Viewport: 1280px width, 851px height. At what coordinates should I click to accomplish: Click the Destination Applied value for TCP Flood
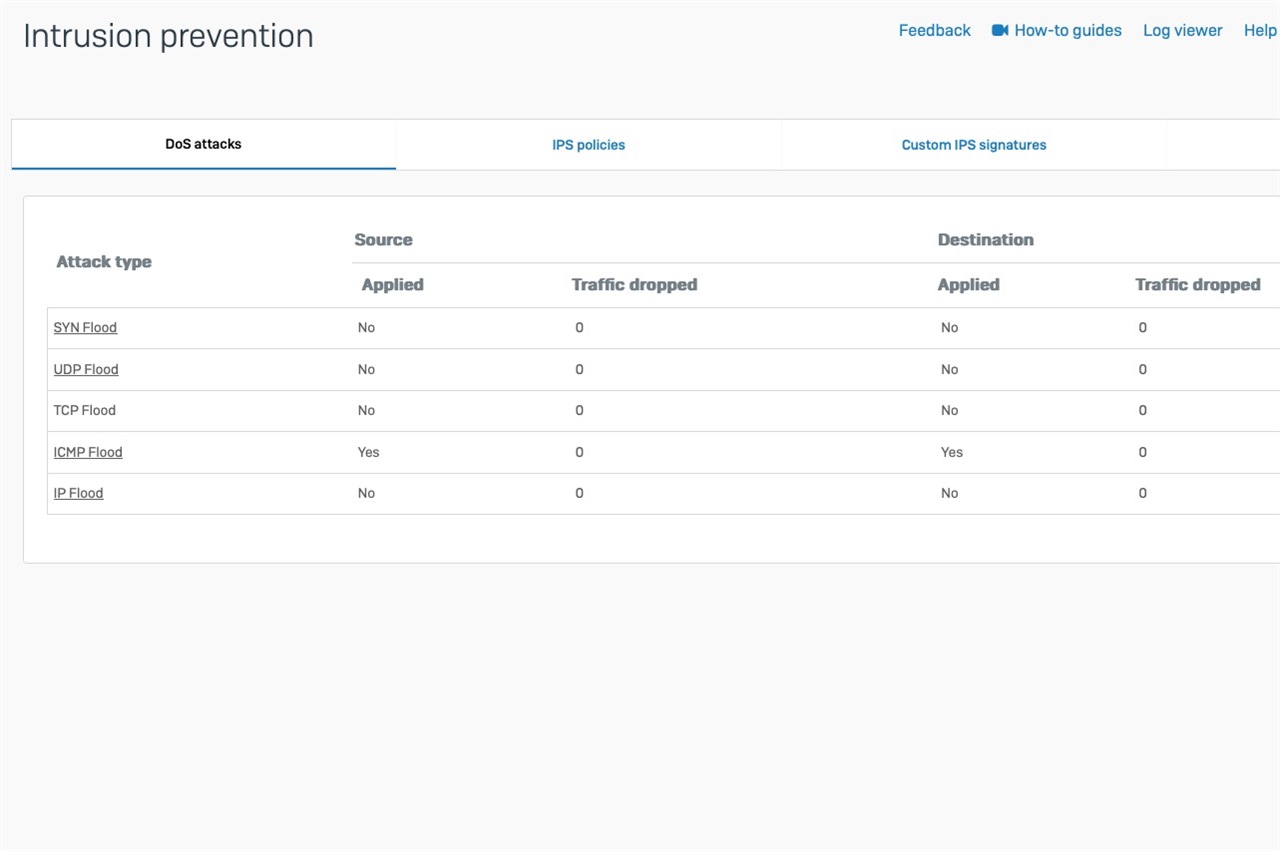(949, 411)
